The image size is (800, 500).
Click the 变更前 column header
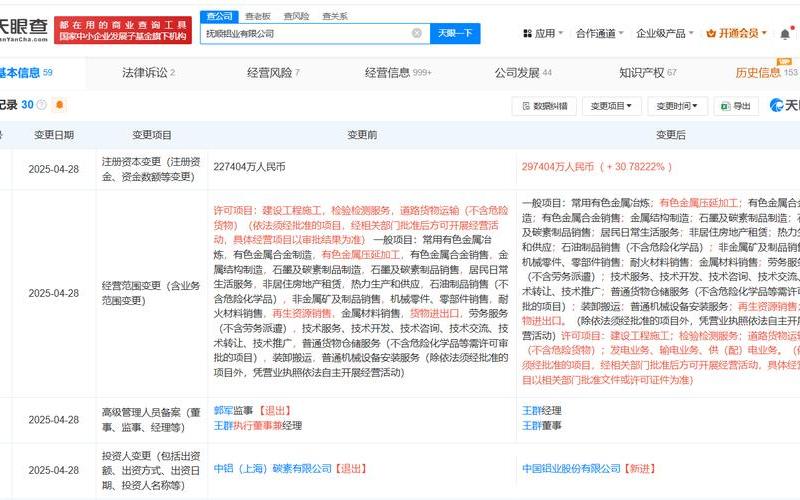coord(362,135)
